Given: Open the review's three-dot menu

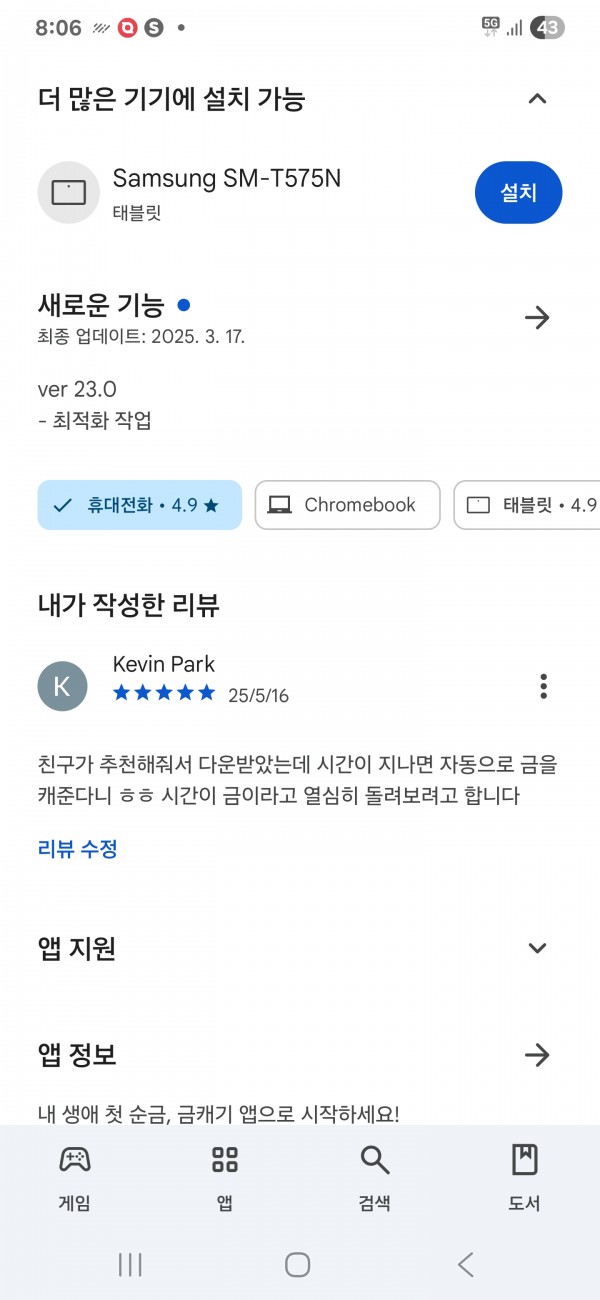Looking at the screenshot, I should [x=543, y=686].
